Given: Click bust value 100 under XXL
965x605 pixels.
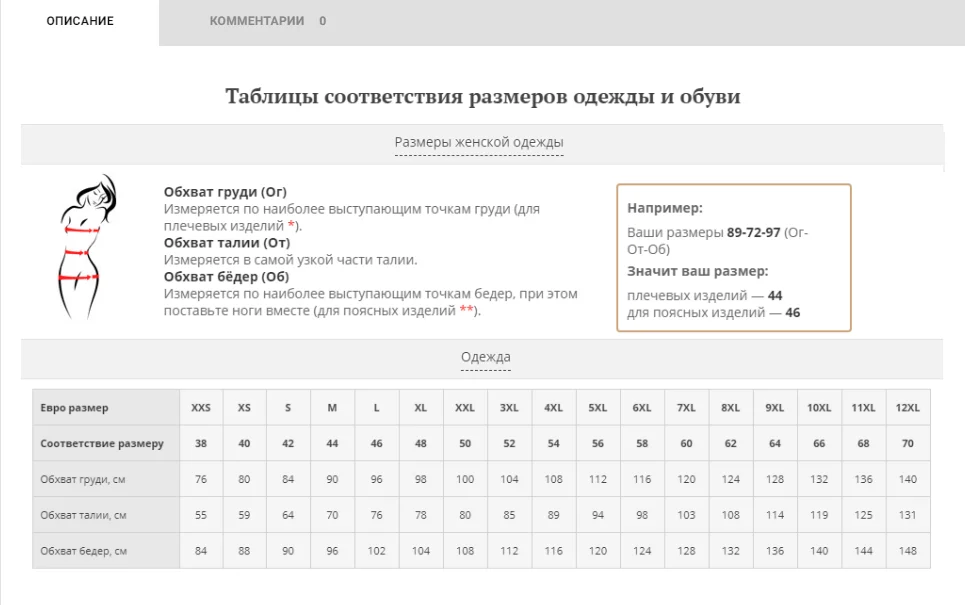Looking at the screenshot, I should coord(465,479).
